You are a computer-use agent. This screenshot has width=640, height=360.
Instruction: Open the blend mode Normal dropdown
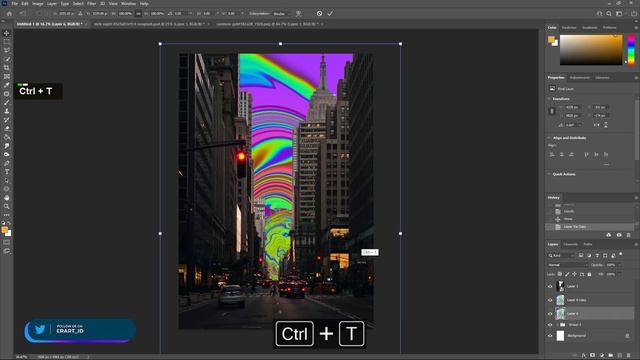pos(568,265)
